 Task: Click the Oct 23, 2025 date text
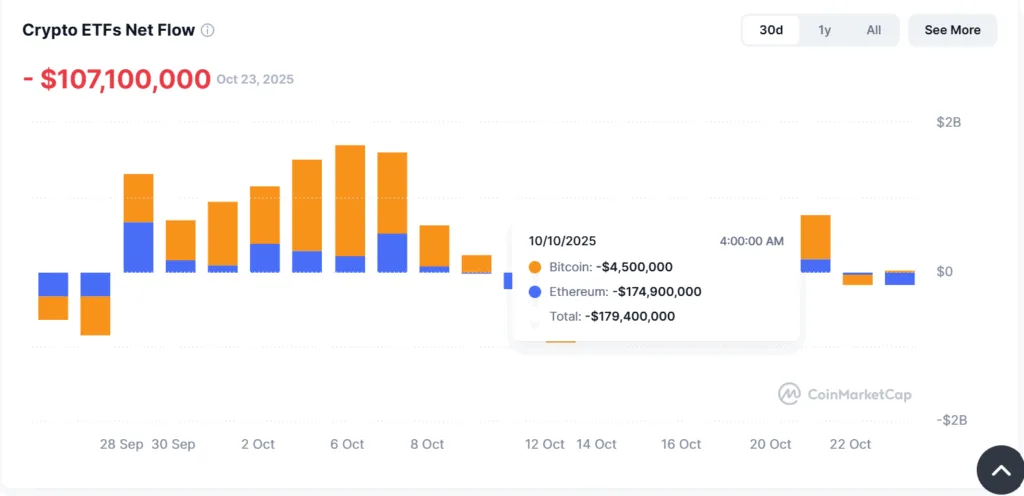tap(255, 79)
